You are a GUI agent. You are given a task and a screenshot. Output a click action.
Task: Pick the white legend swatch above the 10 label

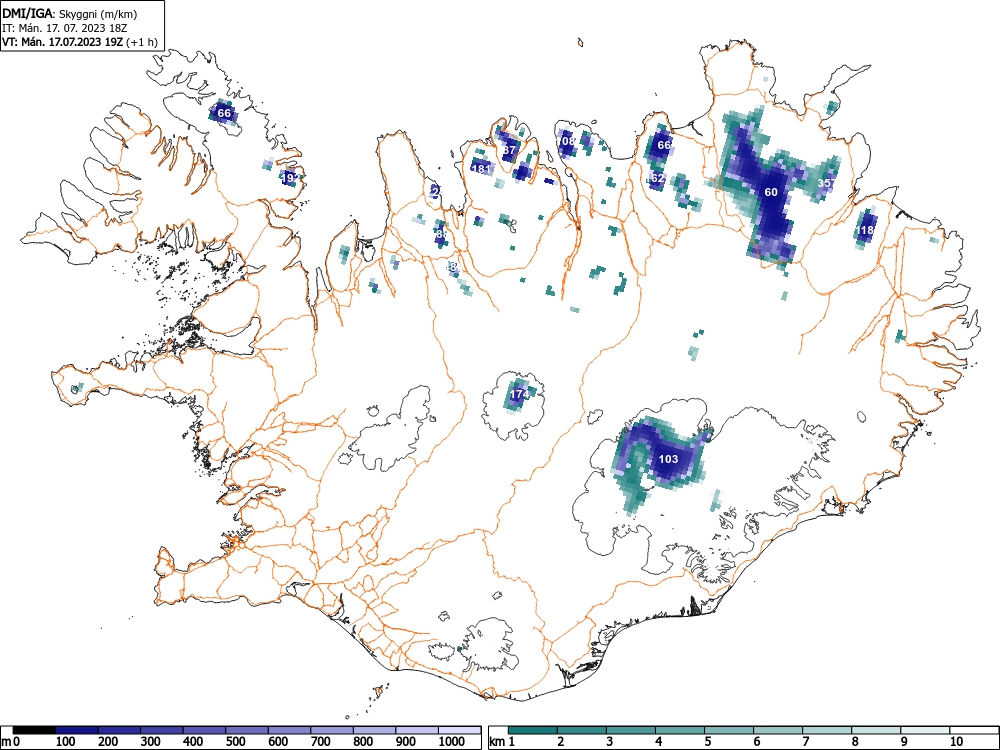[973, 730]
